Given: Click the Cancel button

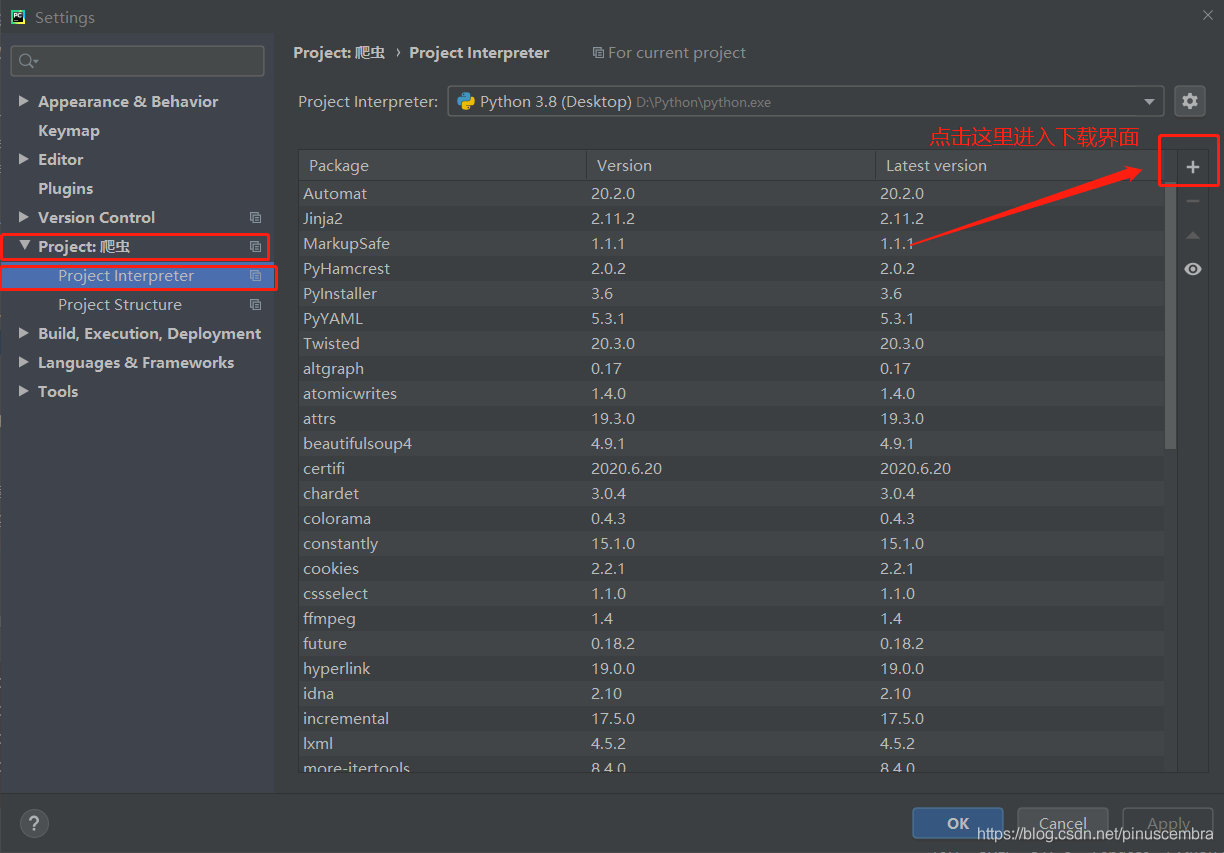Looking at the screenshot, I should coord(1062,823).
